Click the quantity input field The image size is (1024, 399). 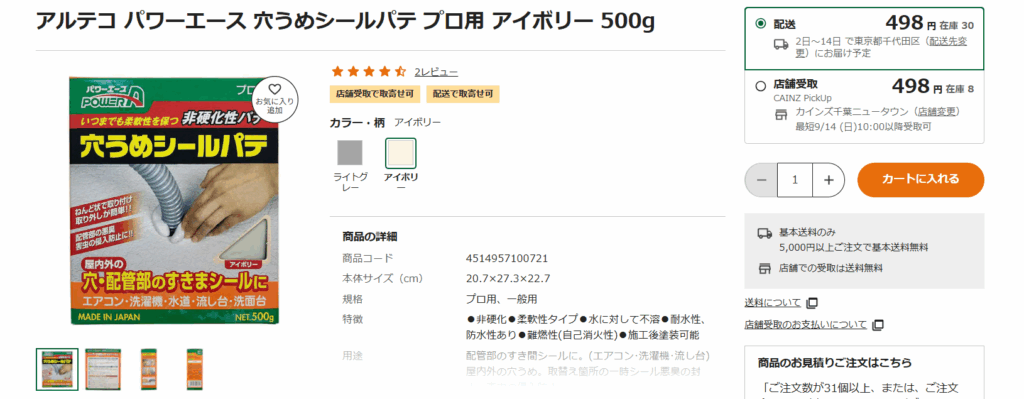coord(795,180)
